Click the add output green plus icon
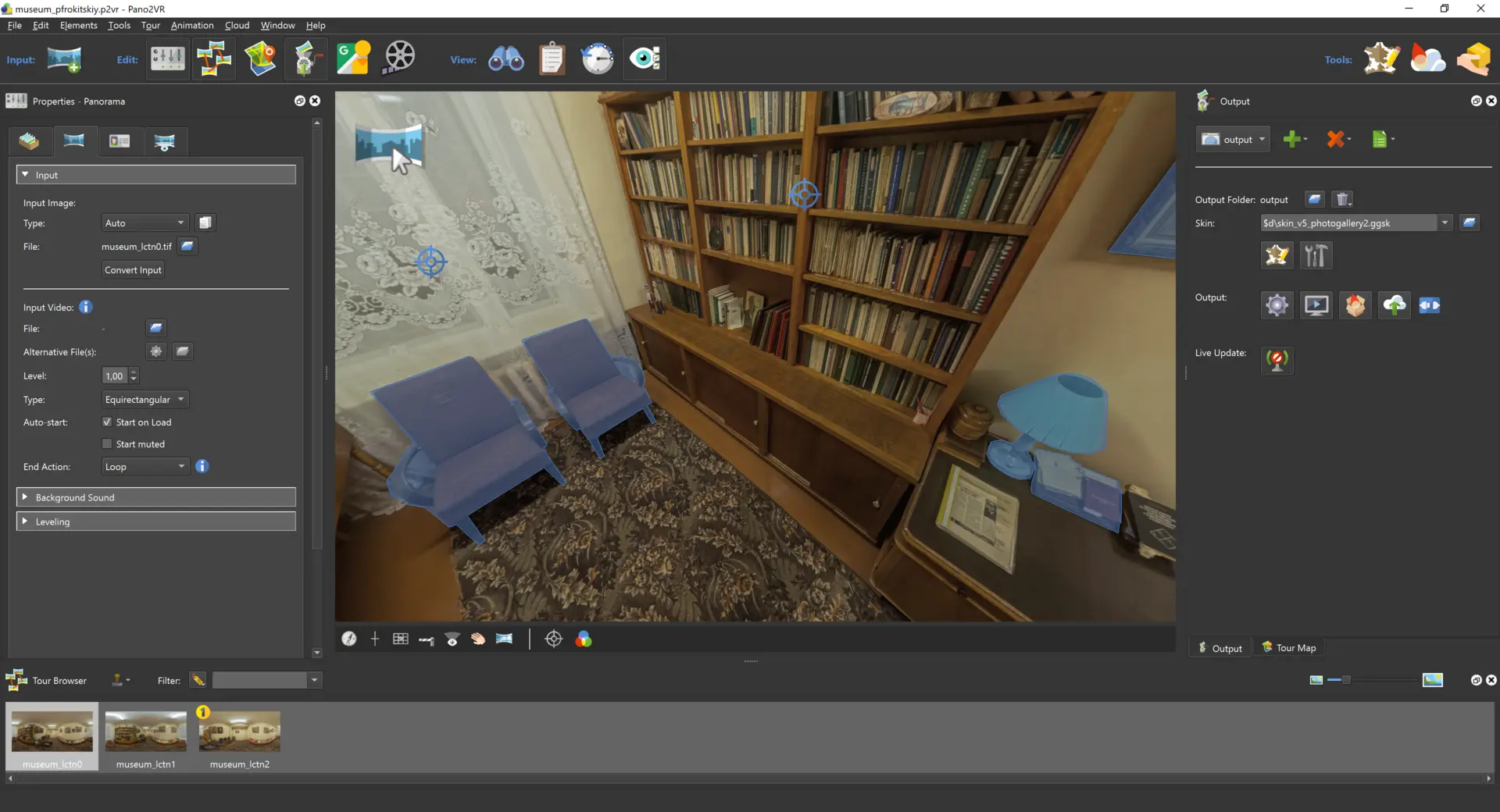Image resolution: width=1500 pixels, height=812 pixels. pyautogui.click(x=1292, y=139)
